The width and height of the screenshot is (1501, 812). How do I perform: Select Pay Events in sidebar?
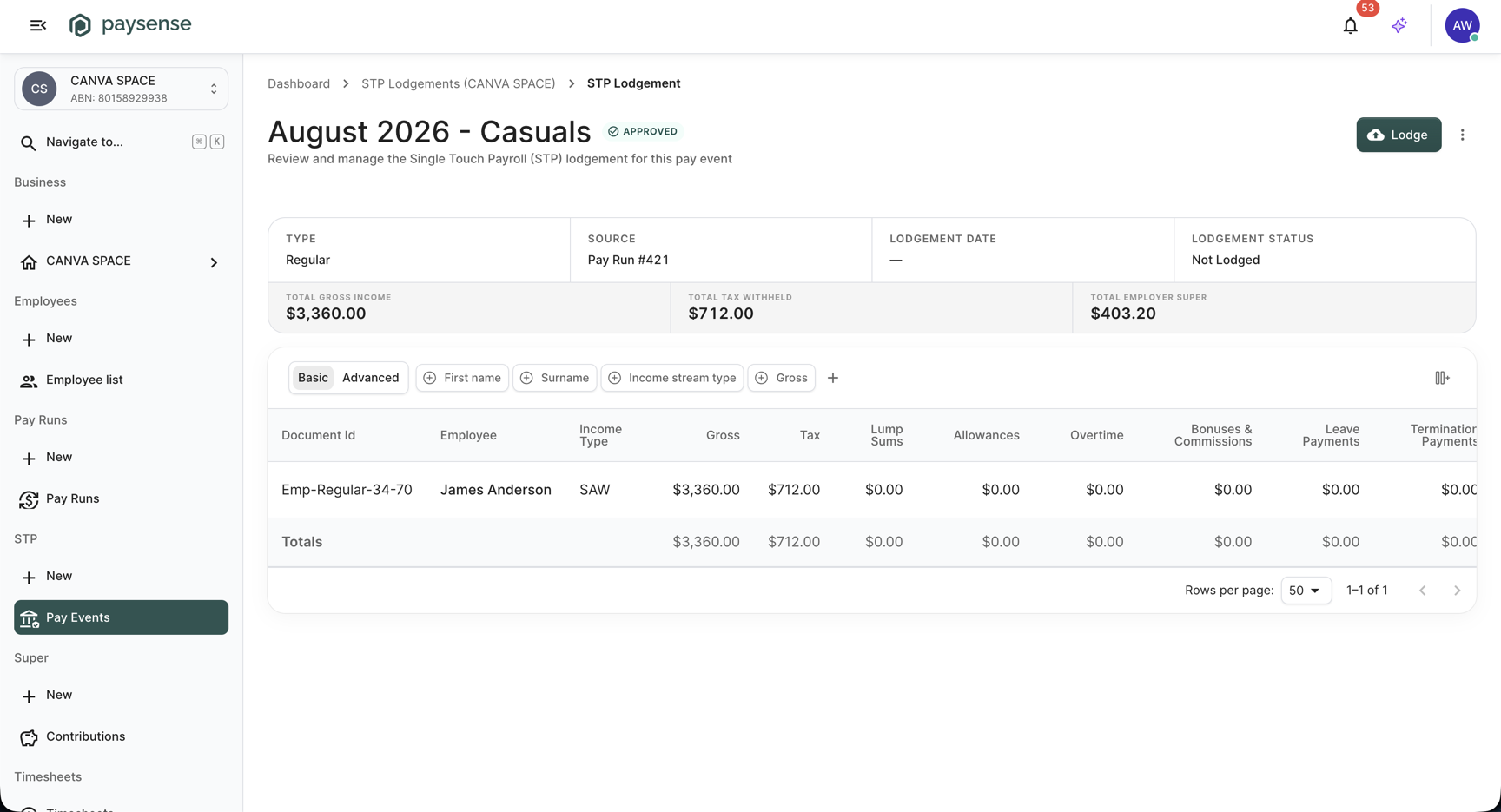coord(121,617)
